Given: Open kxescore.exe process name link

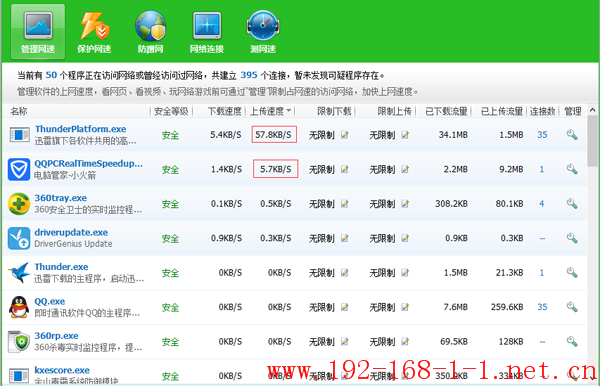Looking at the screenshot, I should tap(62, 370).
